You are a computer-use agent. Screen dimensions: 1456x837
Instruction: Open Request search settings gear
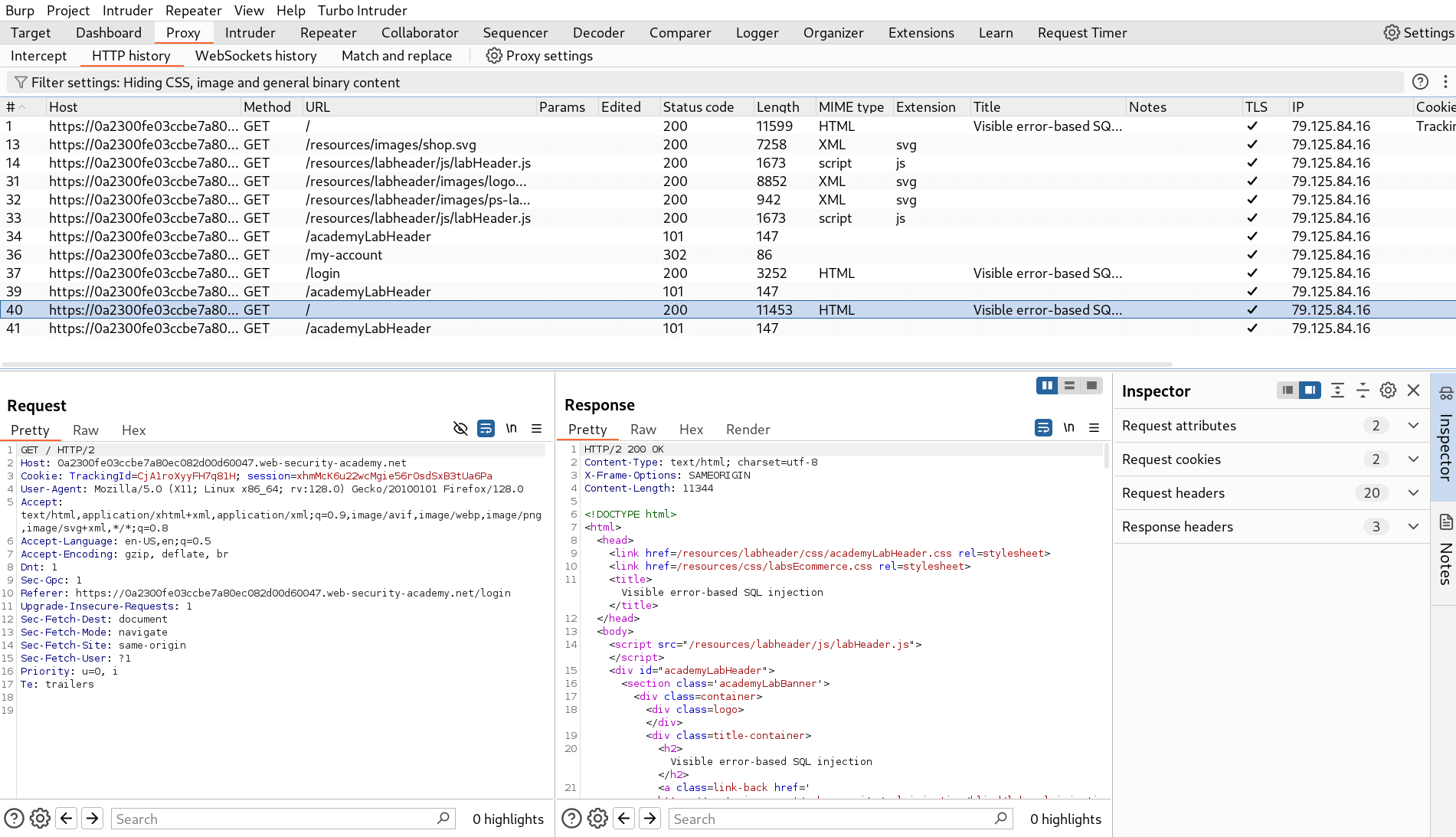[x=40, y=819]
